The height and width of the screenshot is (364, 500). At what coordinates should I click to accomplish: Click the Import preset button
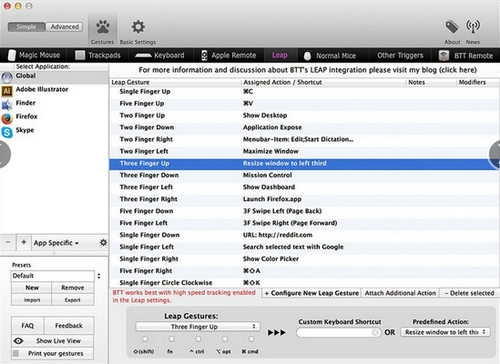point(32,300)
